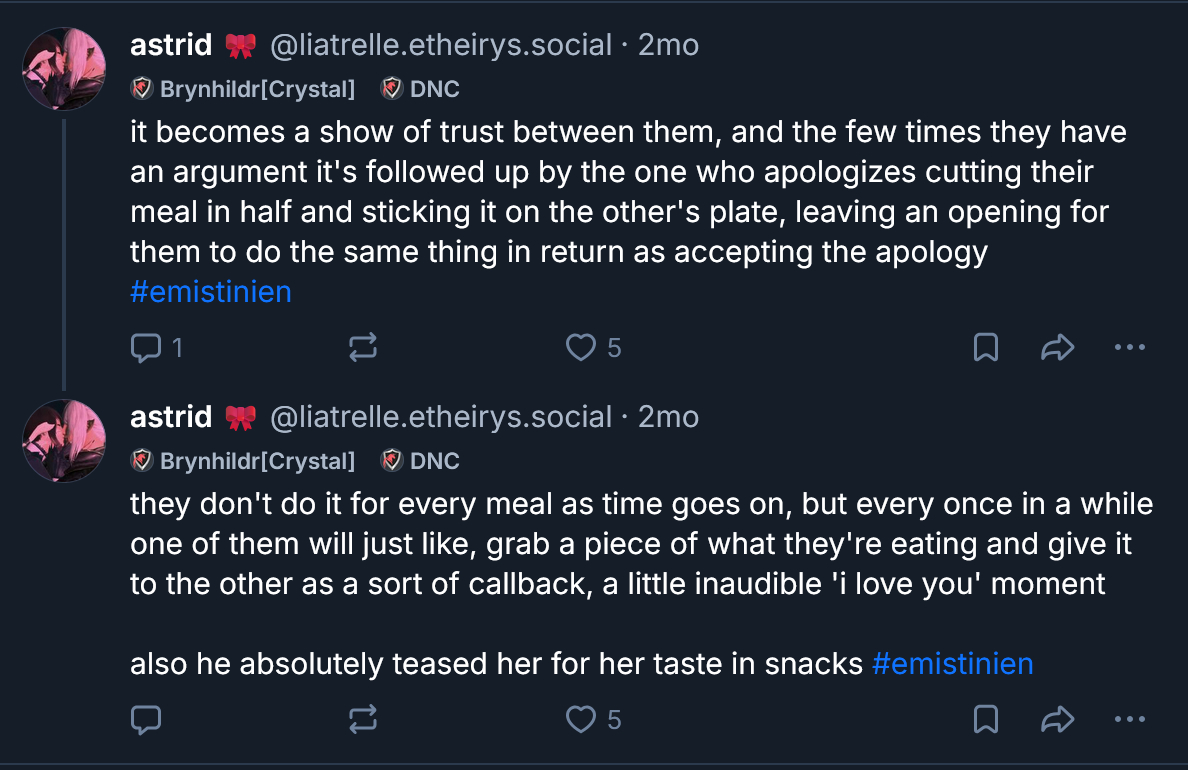Open astrid's avatar on second post
Viewport: 1188px width, 770px height.
[64, 440]
